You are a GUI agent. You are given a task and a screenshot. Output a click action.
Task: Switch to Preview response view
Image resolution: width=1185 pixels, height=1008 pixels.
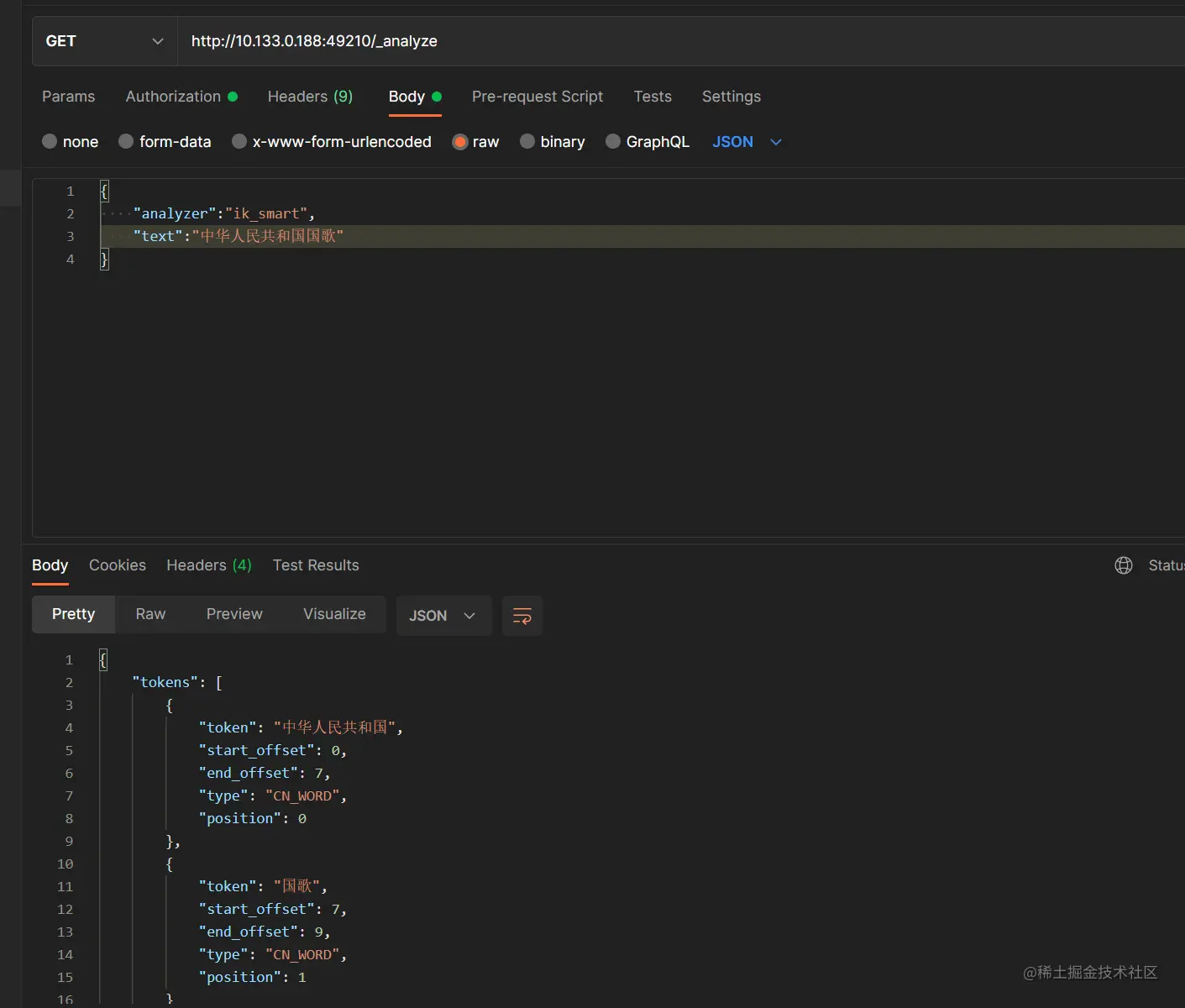click(234, 615)
